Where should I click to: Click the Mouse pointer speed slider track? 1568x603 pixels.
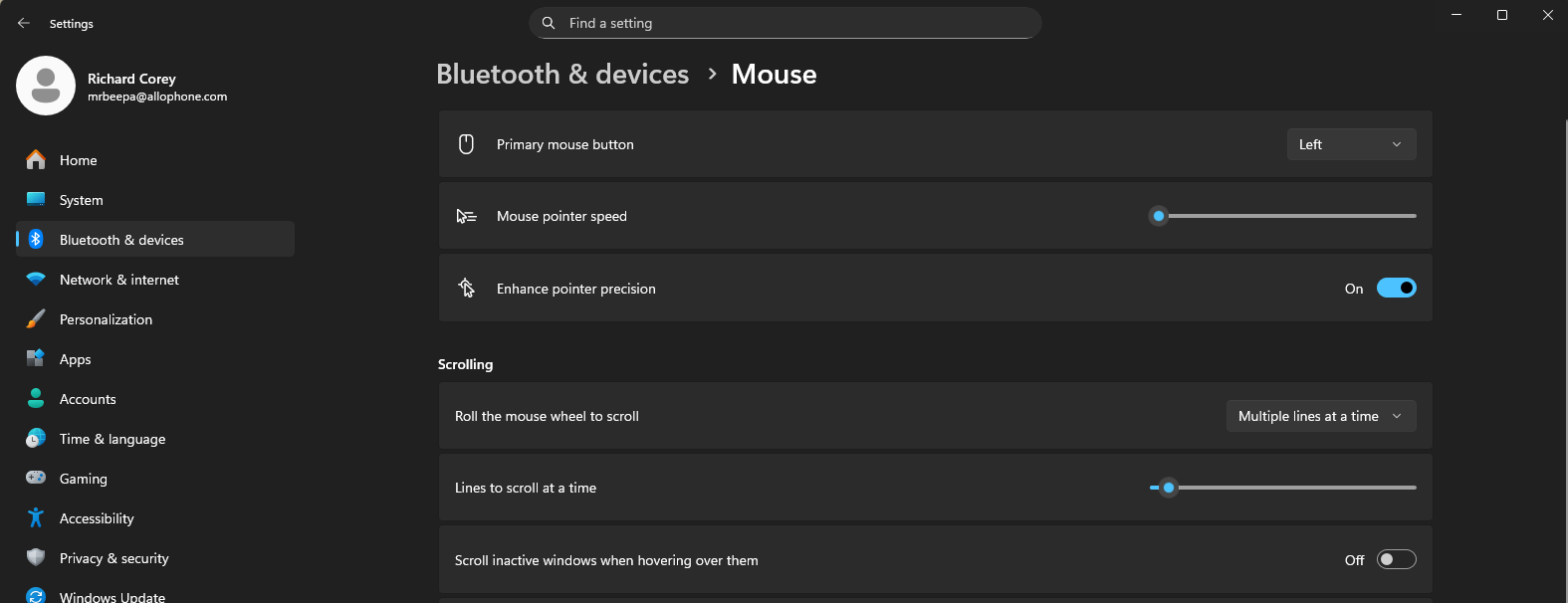point(1283,216)
